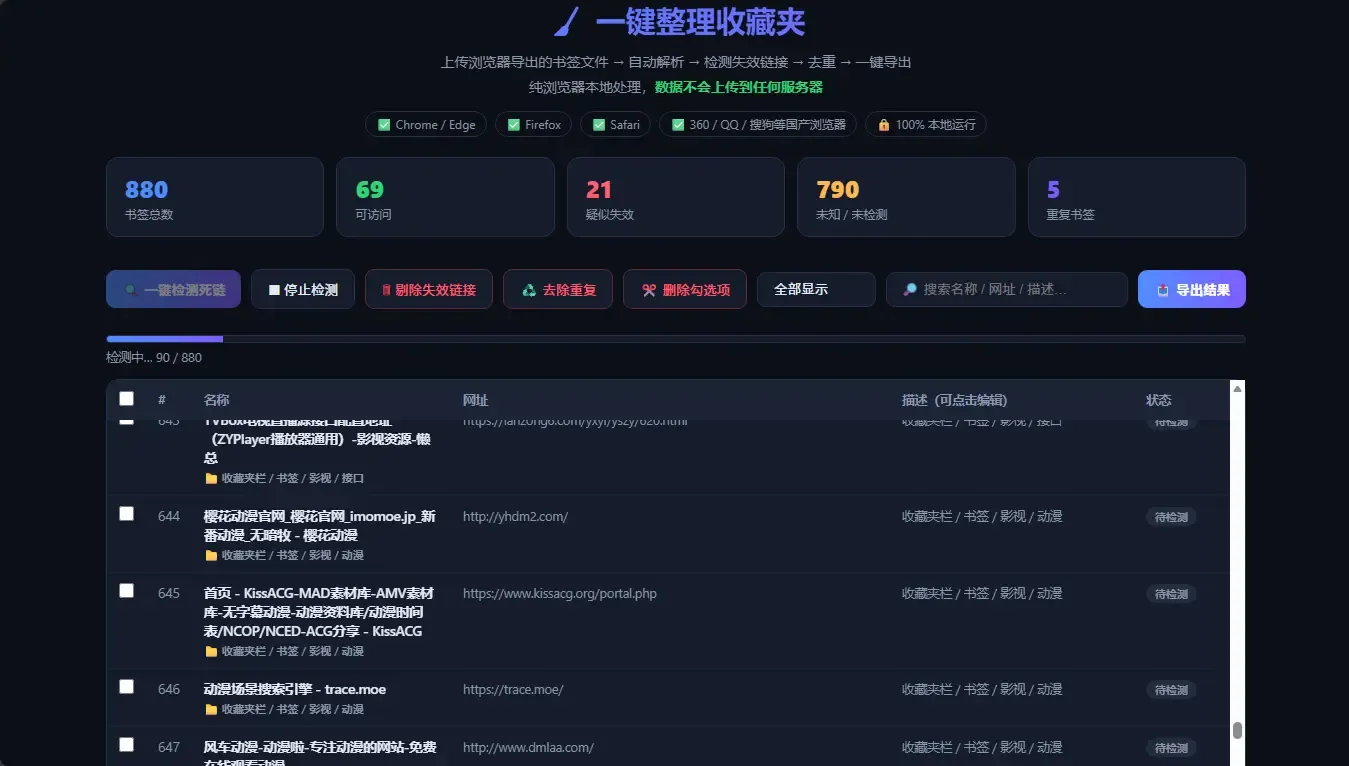
Task: Click the 删除勾选项 button
Action: point(685,289)
